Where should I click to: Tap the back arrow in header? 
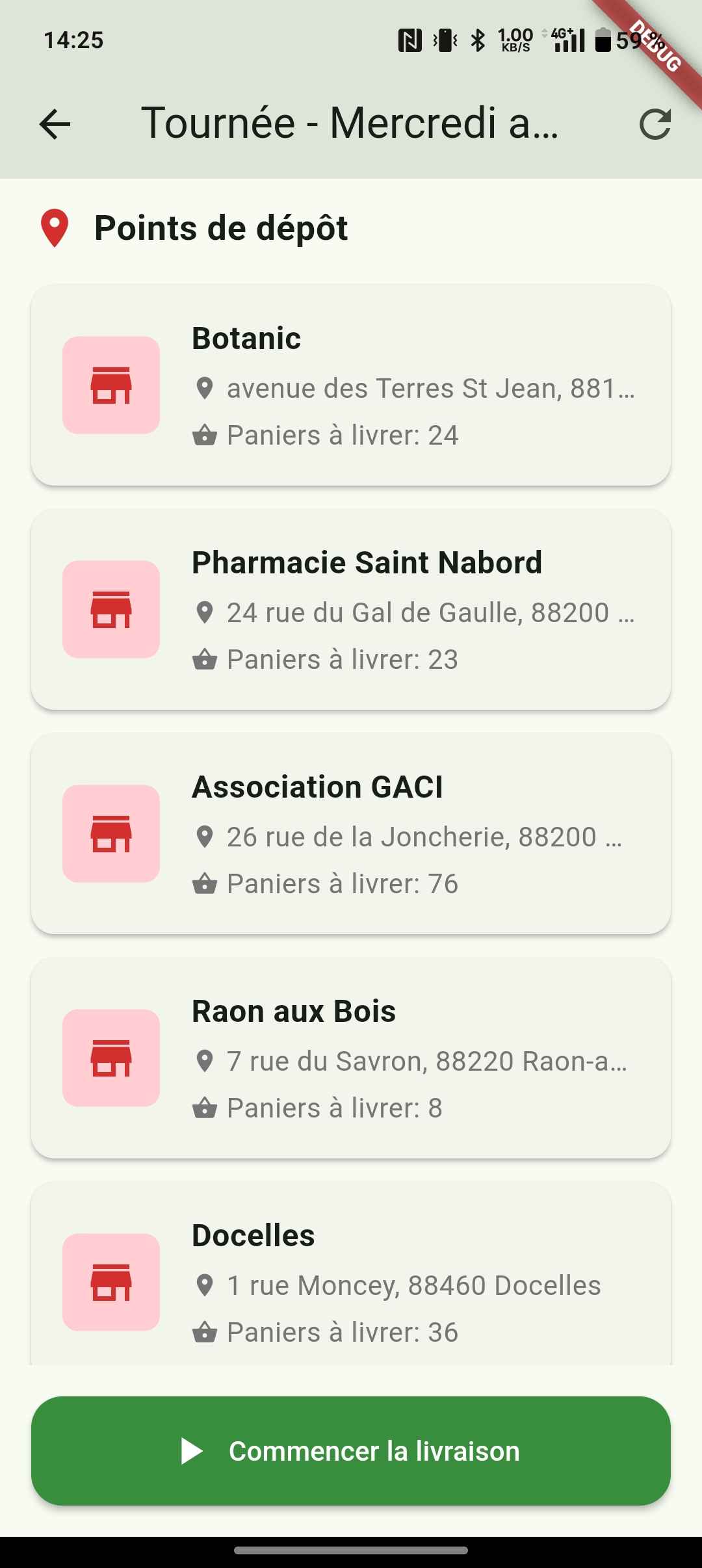coord(55,124)
